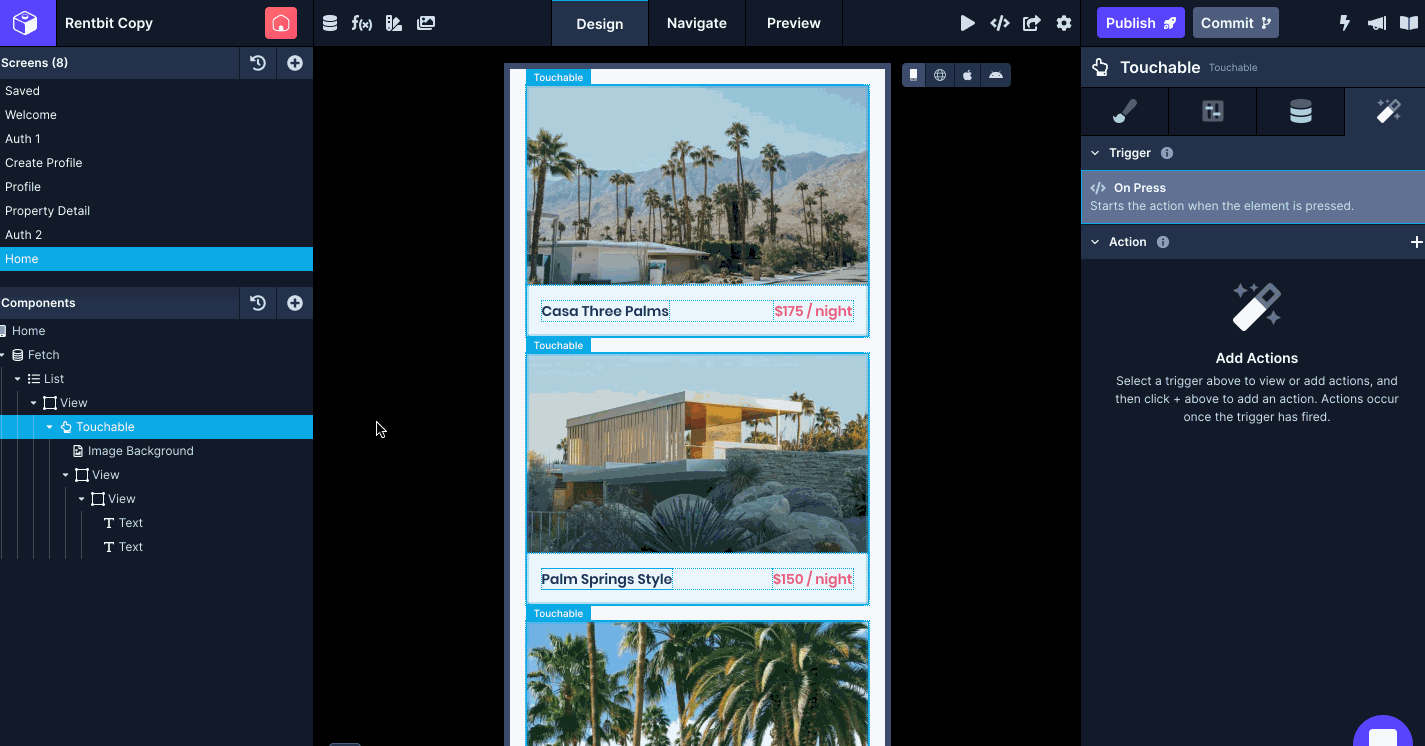Screen dimensions: 1425x746
Task: Open the Welcome screen
Action: pyautogui.click(x=156, y=115)
